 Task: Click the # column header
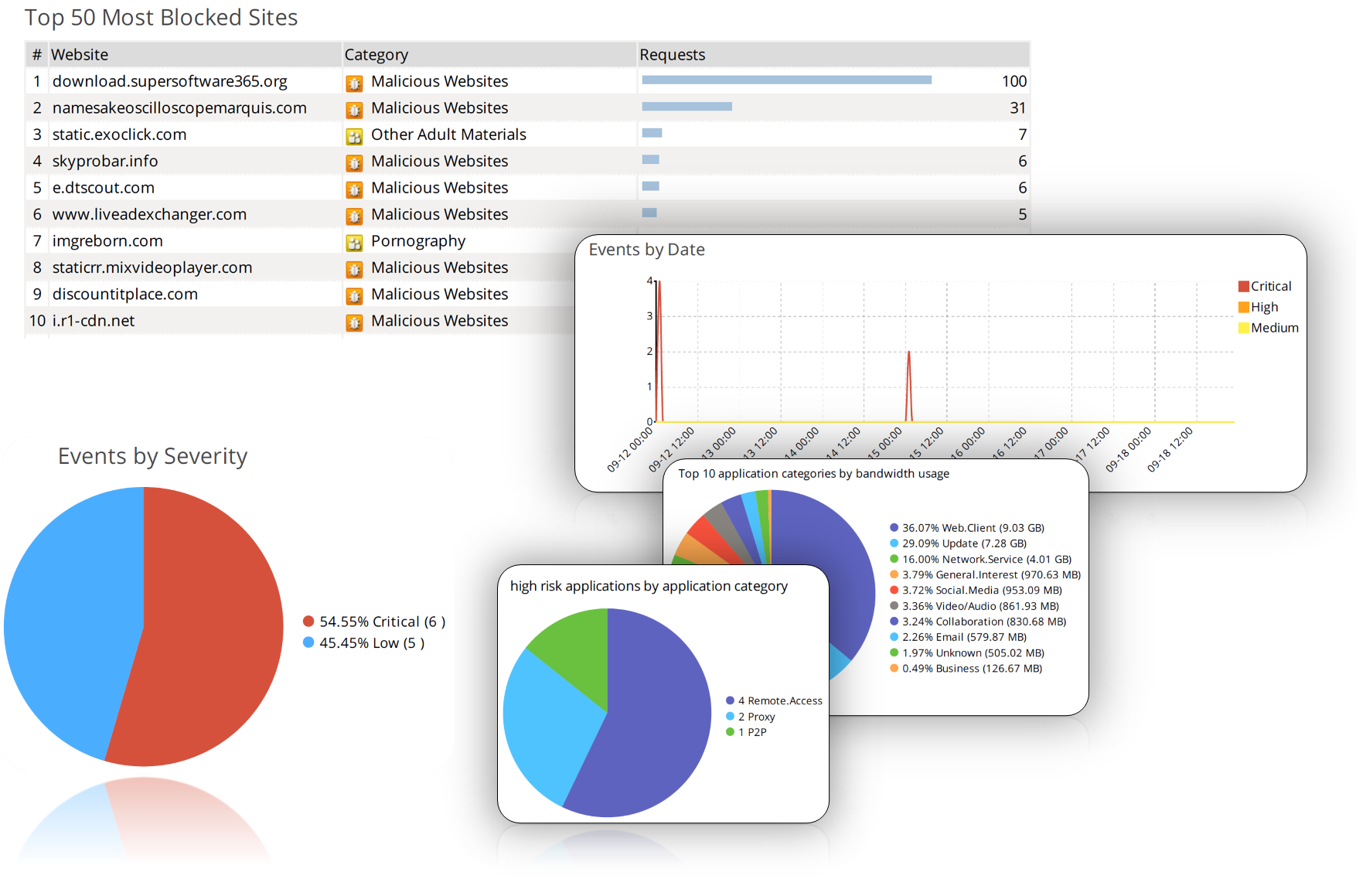(x=36, y=55)
